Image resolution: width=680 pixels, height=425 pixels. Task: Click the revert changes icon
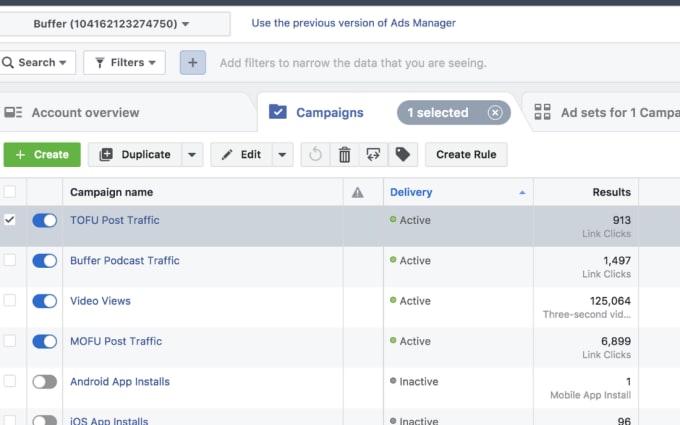(x=315, y=154)
